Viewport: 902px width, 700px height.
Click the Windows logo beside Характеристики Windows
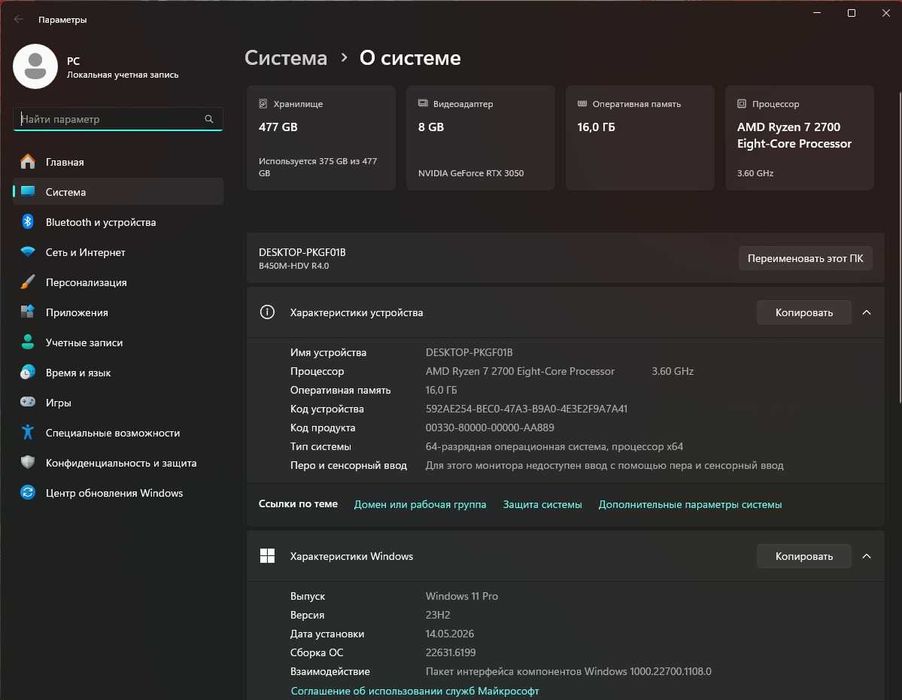tap(267, 556)
